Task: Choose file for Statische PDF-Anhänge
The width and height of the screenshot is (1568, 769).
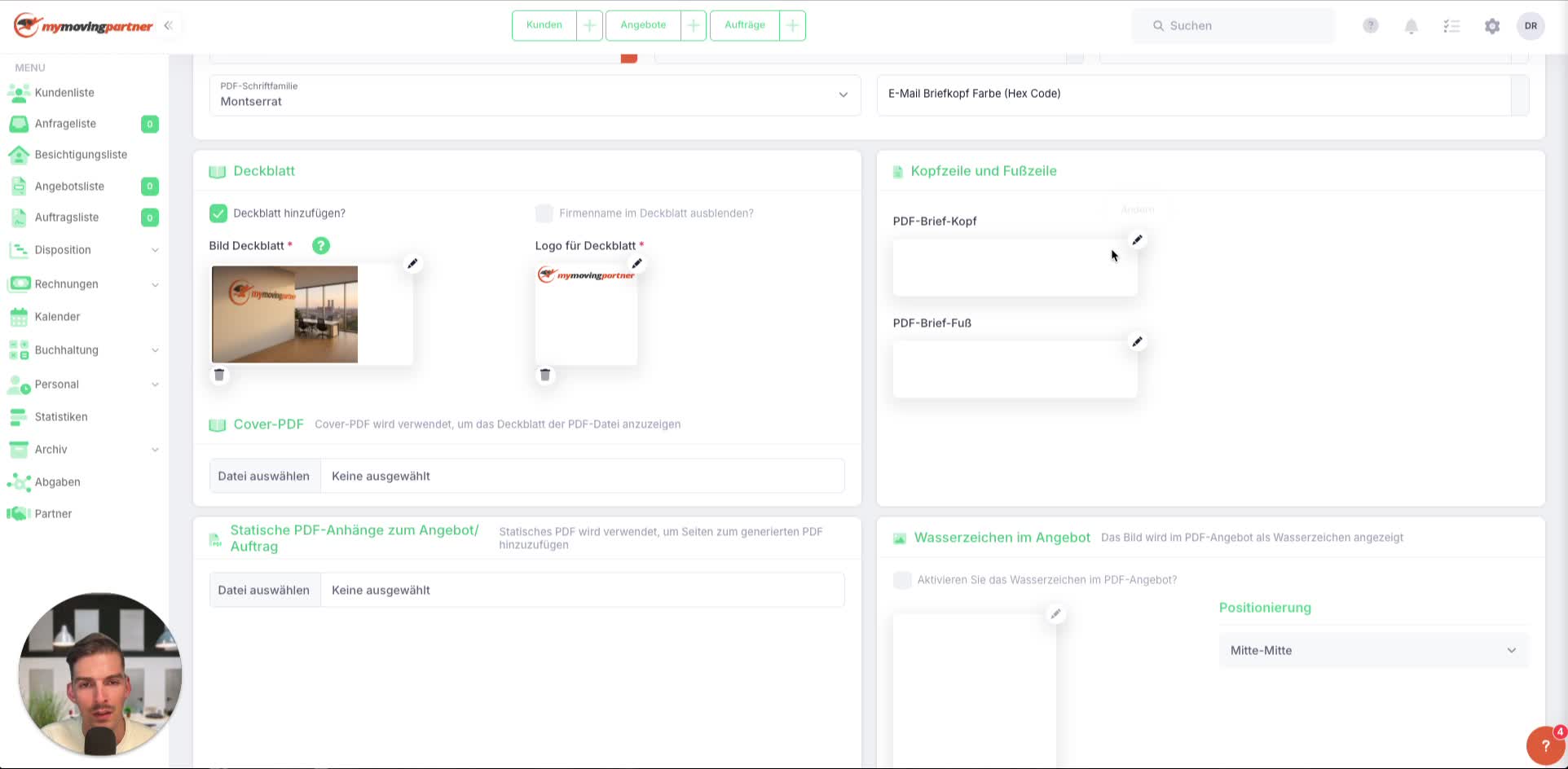Action: [264, 590]
